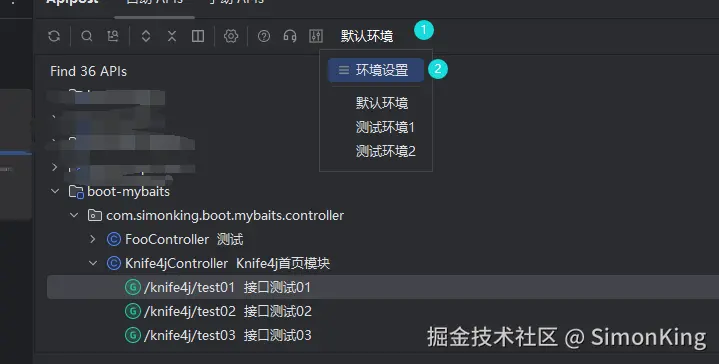Expand all tree nodes icon
Screen dimensions: 719x364
click(146, 36)
